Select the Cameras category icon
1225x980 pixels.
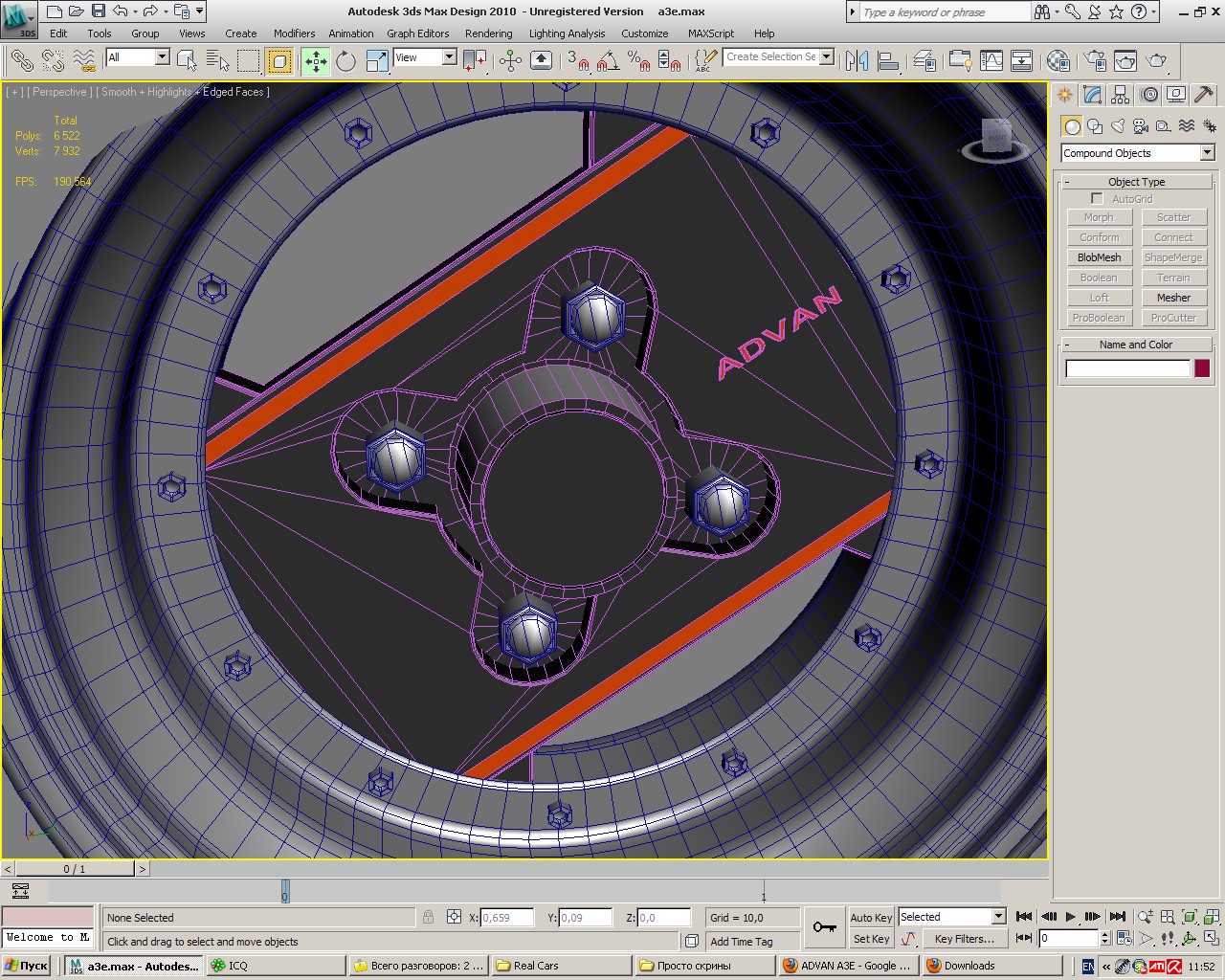1141,126
